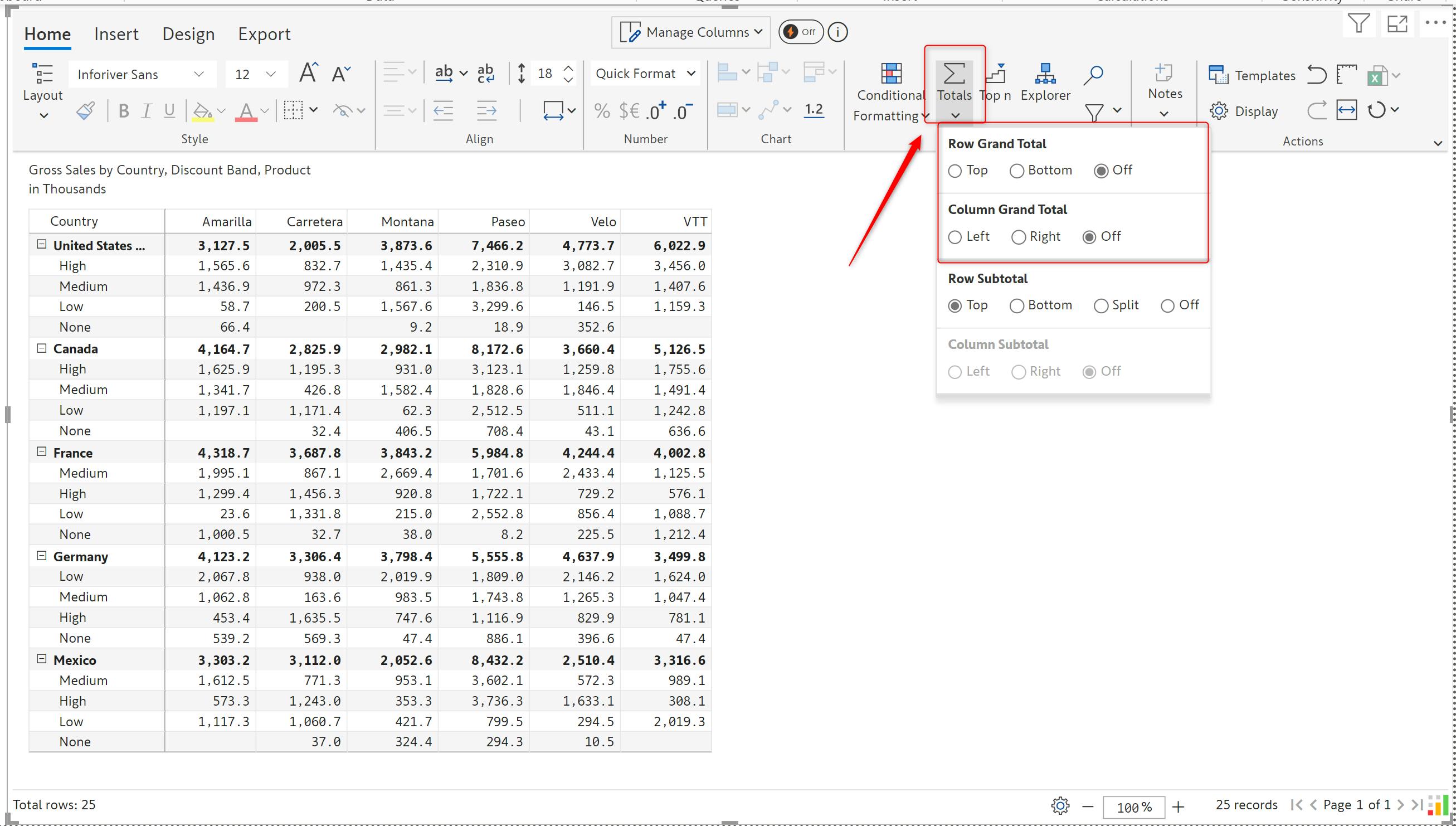Image resolution: width=1456 pixels, height=826 pixels.
Task: Collapse the Canada row group
Action: point(41,348)
